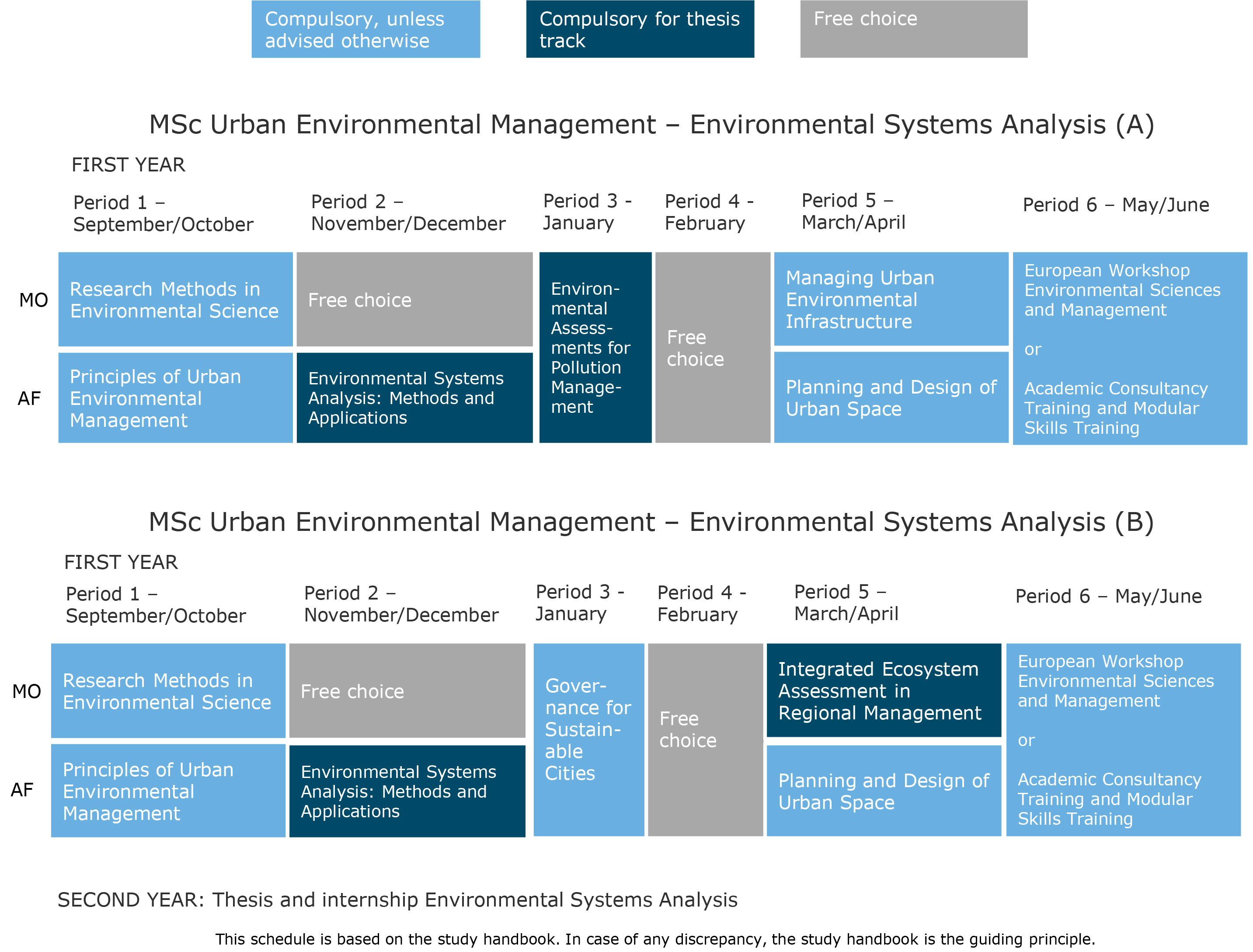
Task: Click 'Period 5 – March/April' header in schedule B
Action: [846, 603]
